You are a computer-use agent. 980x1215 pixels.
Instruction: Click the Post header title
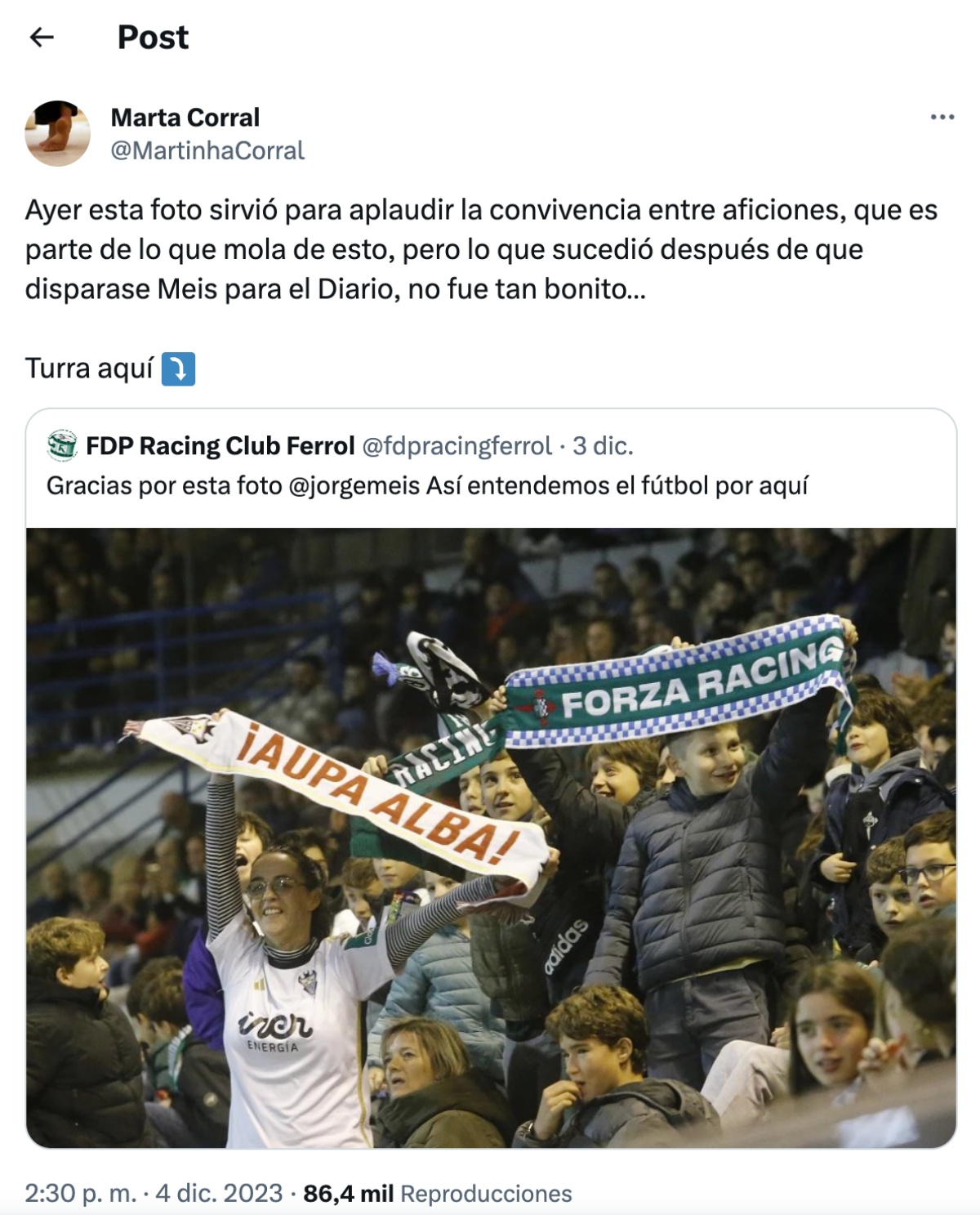(x=153, y=37)
